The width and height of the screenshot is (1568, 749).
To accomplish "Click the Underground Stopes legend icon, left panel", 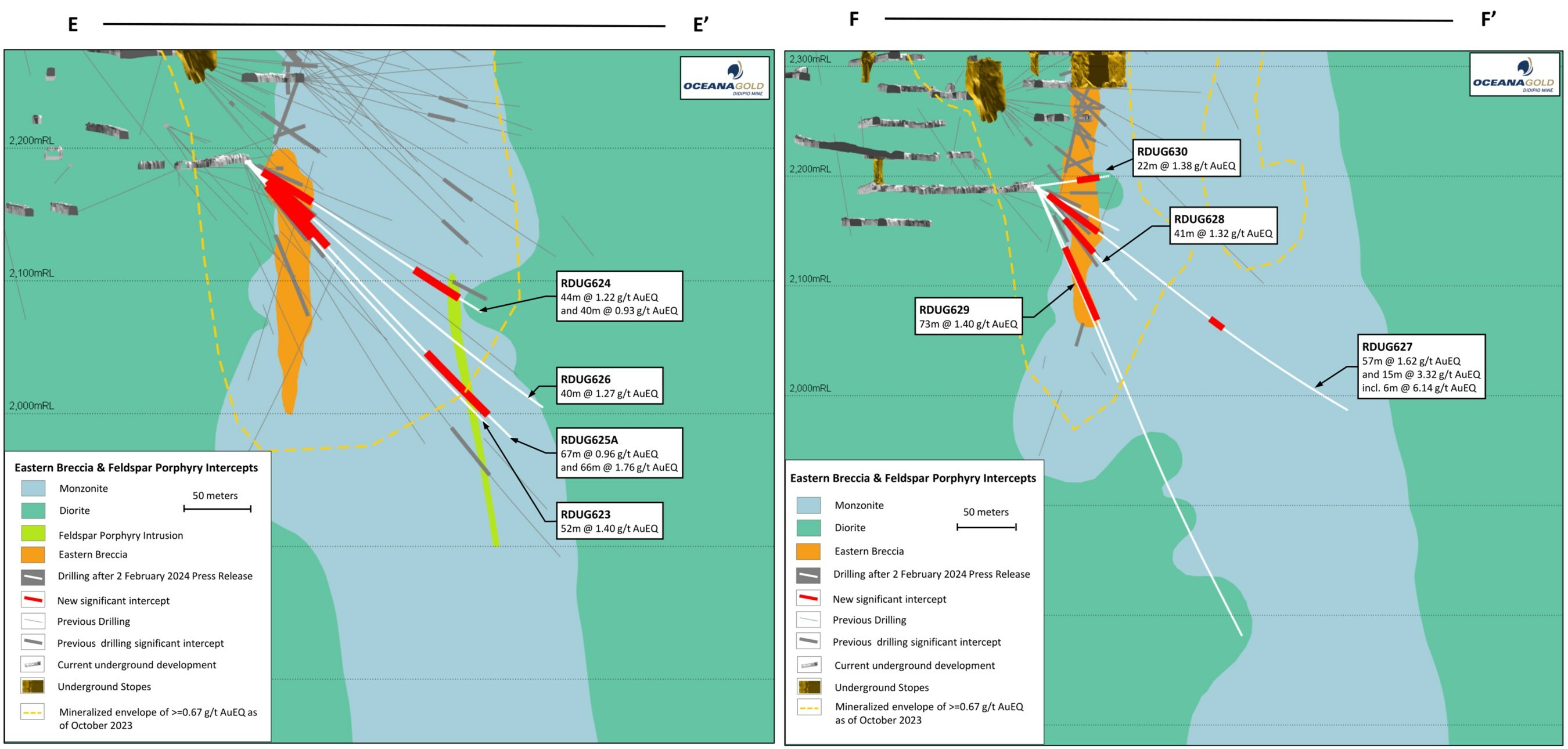I will click(33, 686).
